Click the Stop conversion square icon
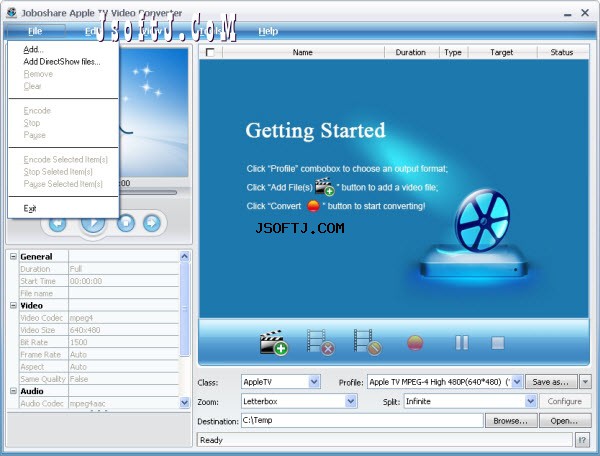Image resolution: width=600 pixels, height=456 pixels. (x=498, y=343)
